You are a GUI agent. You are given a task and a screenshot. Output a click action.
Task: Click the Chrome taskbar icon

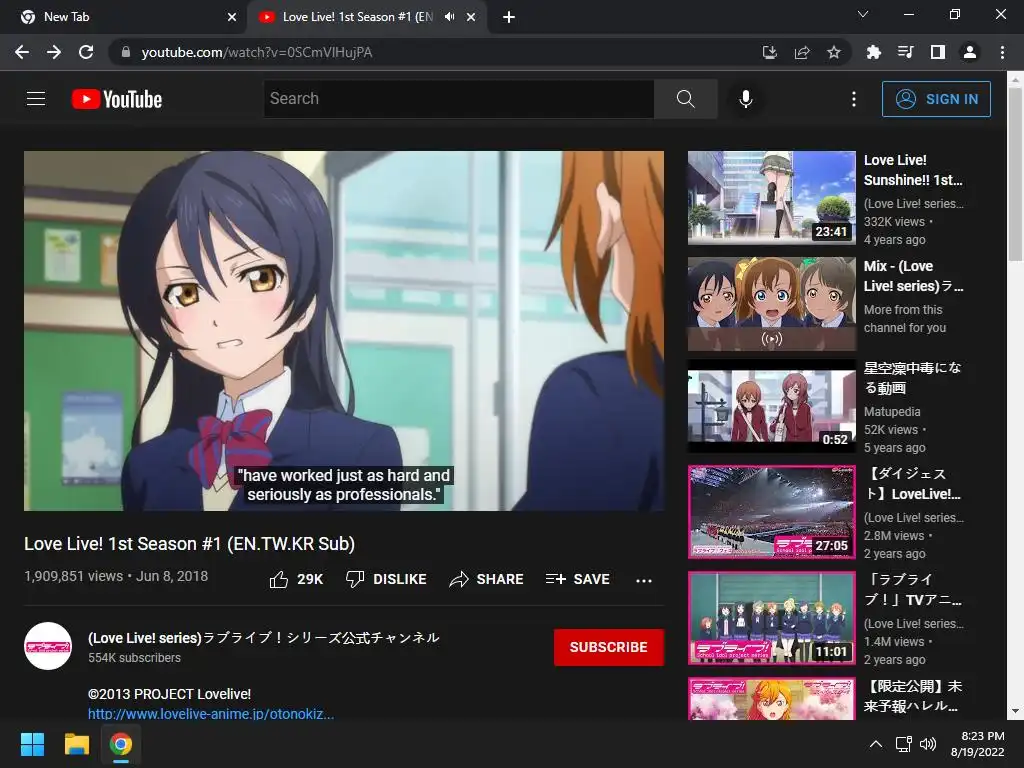coord(120,744)
